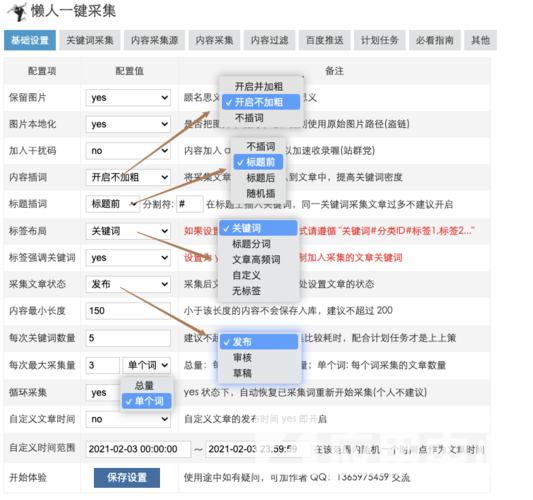Open the 标签强调关键词 dropdown
The height and width of the screenshot is (500, 533).
(x=128, y=258)
